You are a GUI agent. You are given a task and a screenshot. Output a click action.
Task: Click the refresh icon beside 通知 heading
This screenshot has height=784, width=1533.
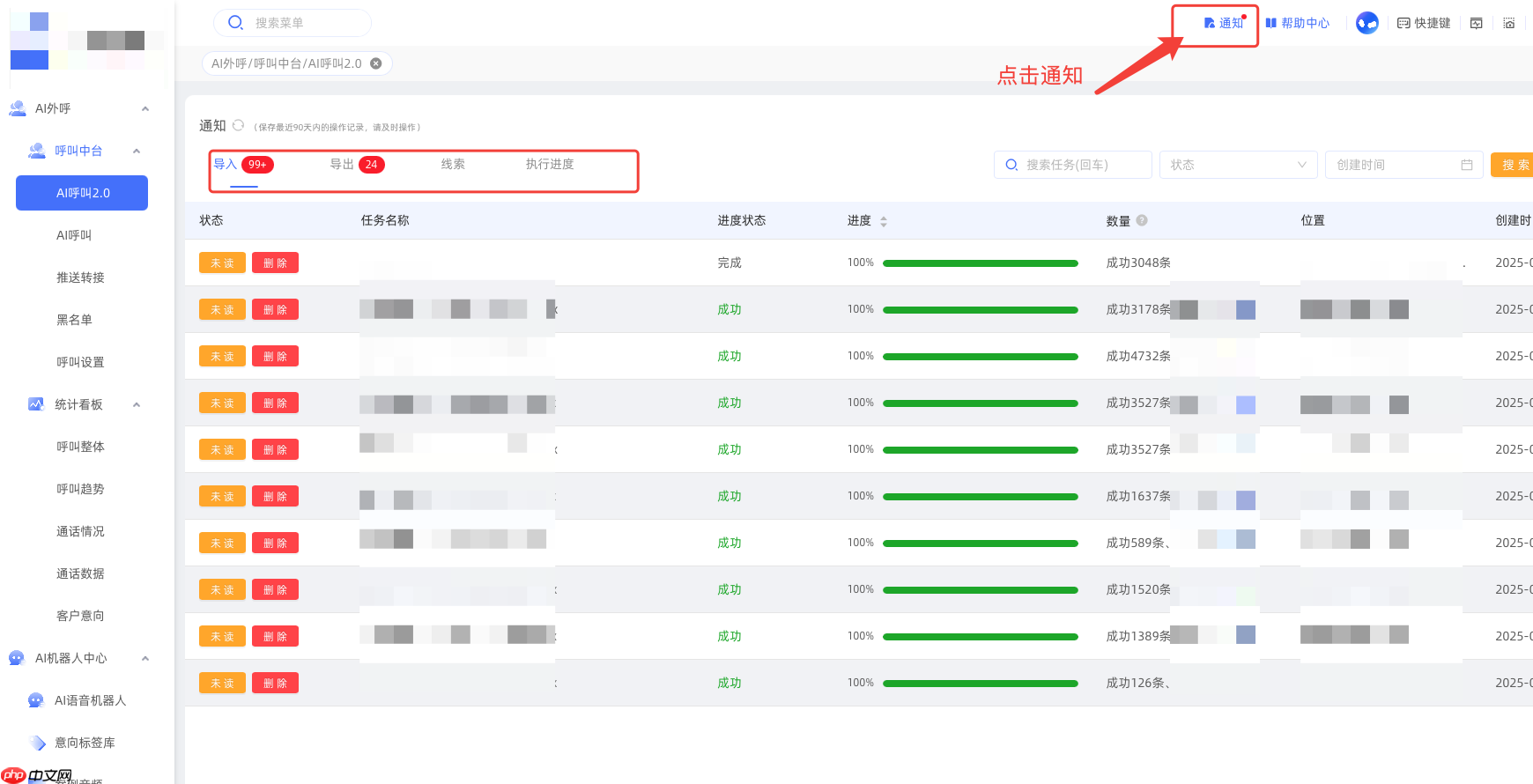point(238,125)
